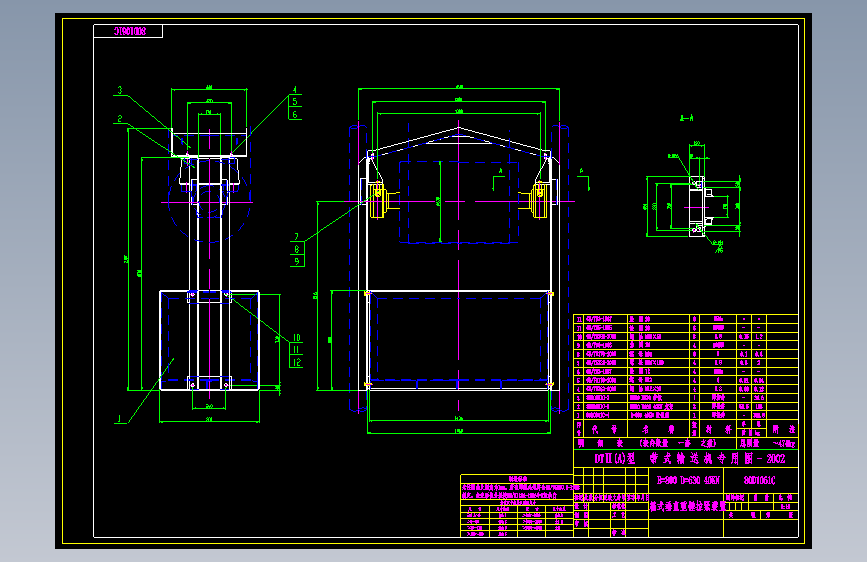
Task: Click part callout number 2
Action: [x=119, y=118]
